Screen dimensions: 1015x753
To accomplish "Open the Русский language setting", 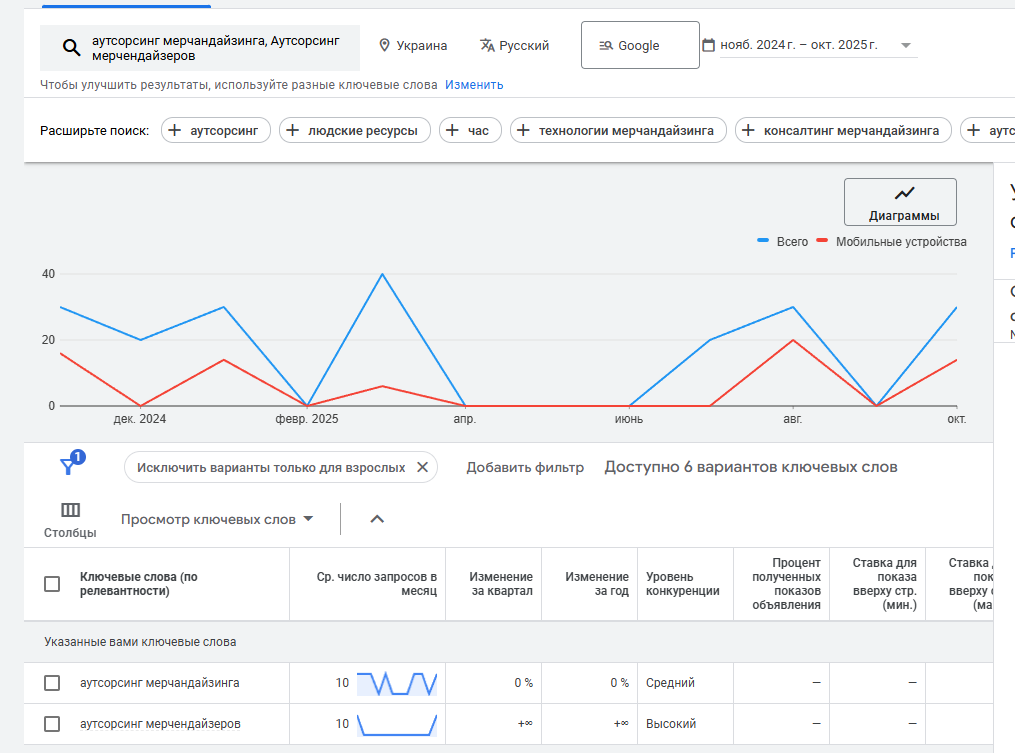I will [515, 45].
